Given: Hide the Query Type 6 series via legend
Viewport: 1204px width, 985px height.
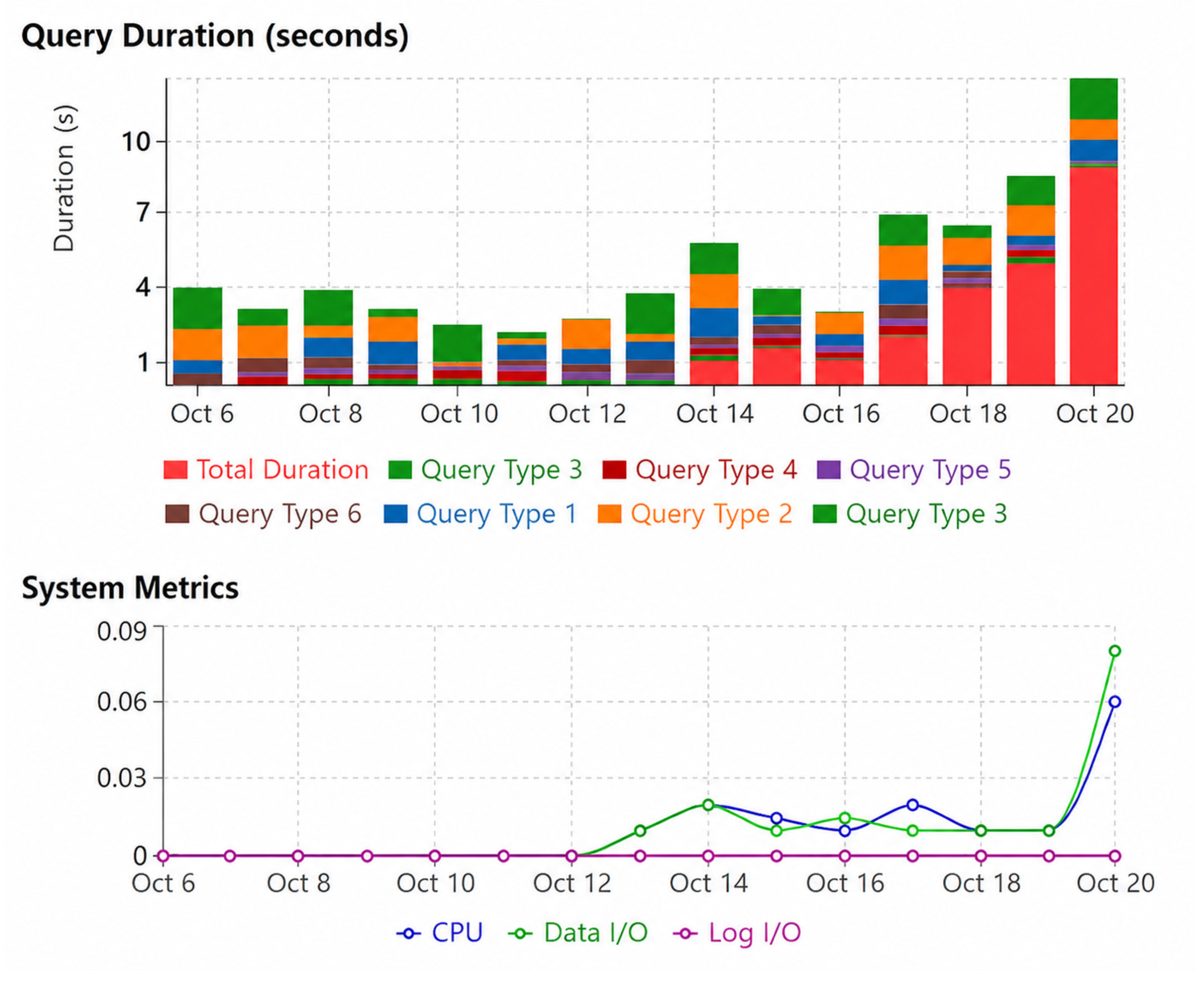Looking at the screenshot, I should click(263, 514).
